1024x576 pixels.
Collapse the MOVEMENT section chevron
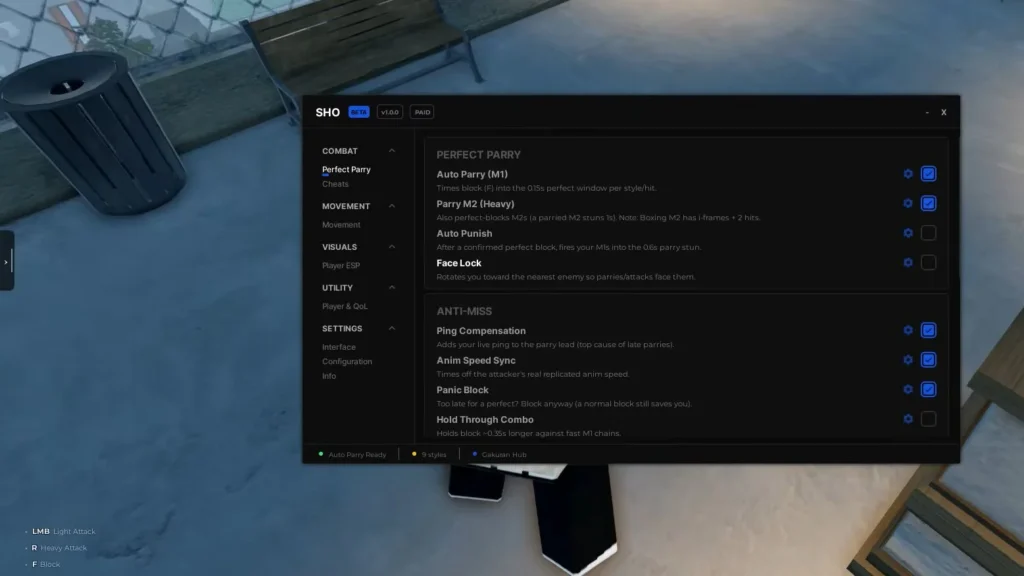(x=392, y=206)
